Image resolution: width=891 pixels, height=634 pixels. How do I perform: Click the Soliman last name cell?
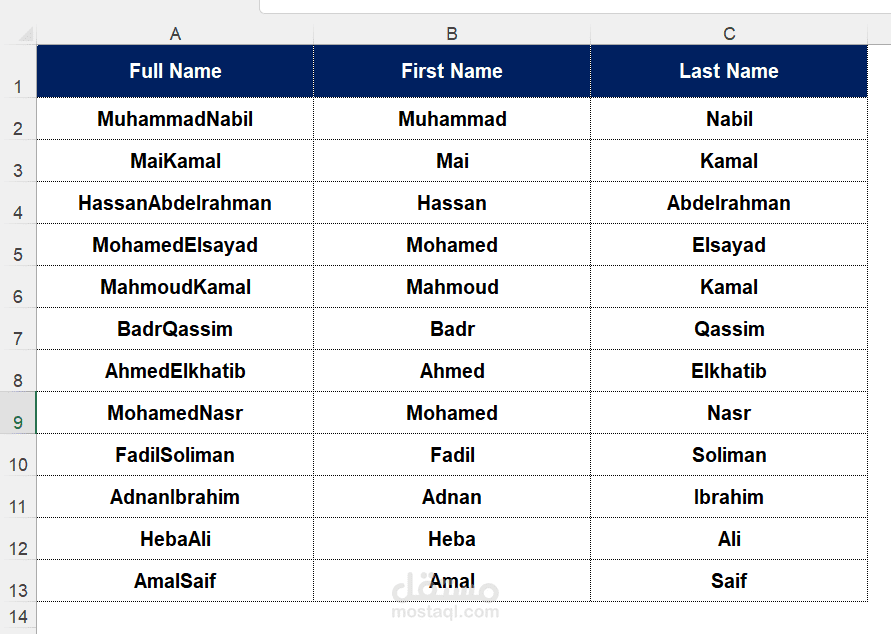pos(729,455)
